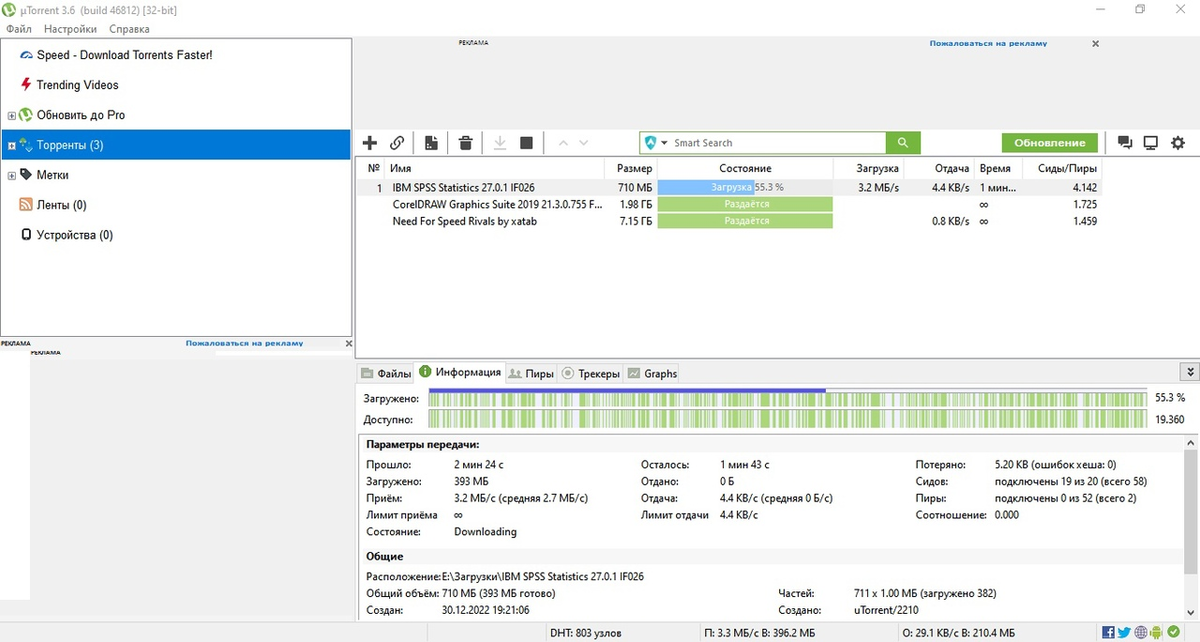This screenshot has height=642, width=1200.
Task: Select CorelDRAW Graphics Suite 2019 torrent row
Action: (730, 204)
